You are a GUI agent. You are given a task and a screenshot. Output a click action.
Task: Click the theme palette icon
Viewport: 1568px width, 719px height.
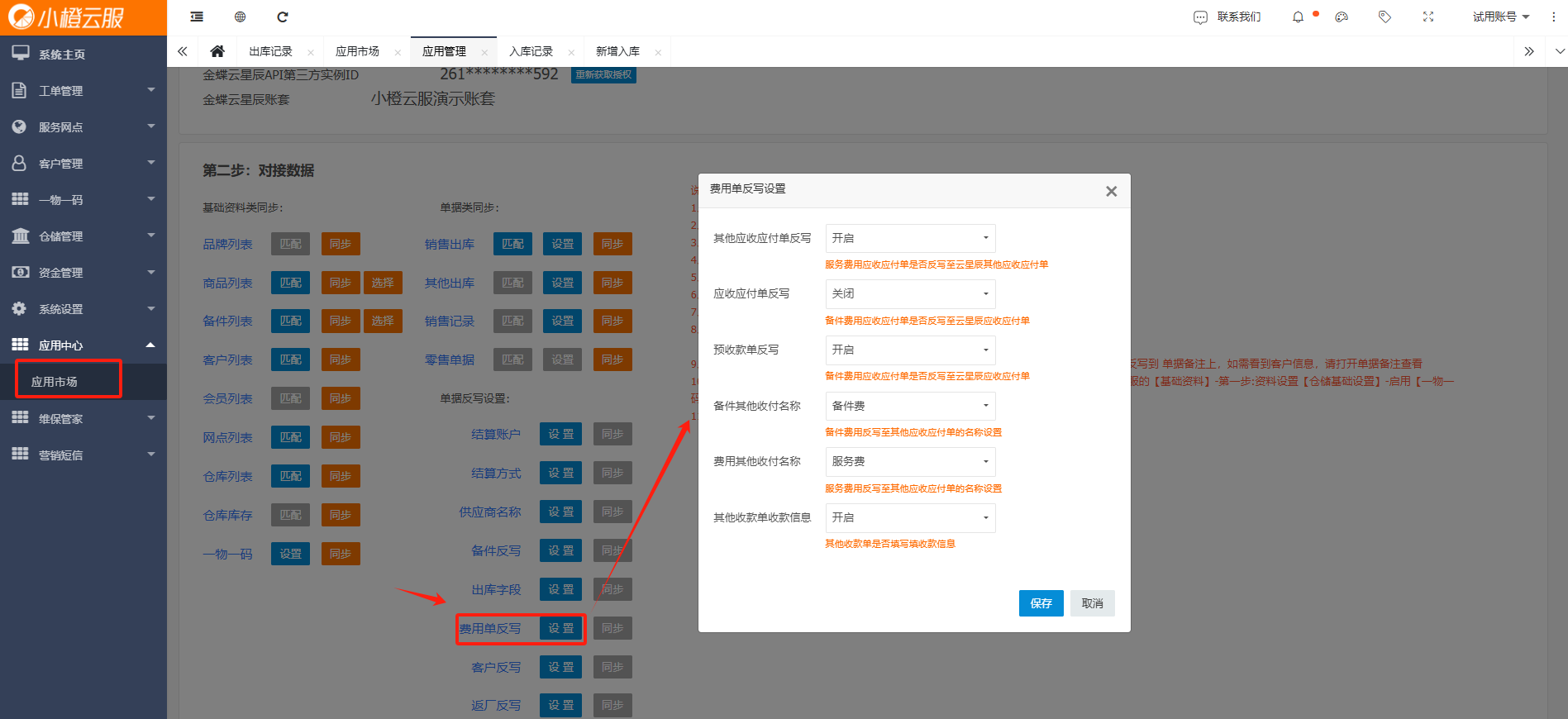click(1342, 17)
